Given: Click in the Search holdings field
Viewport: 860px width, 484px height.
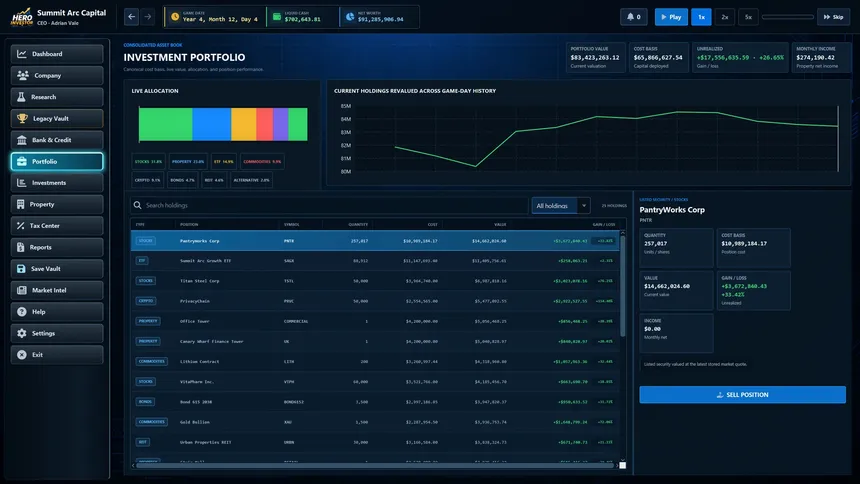Looking at the screenshot, I should pyautogui.click(x=329, y=205).
